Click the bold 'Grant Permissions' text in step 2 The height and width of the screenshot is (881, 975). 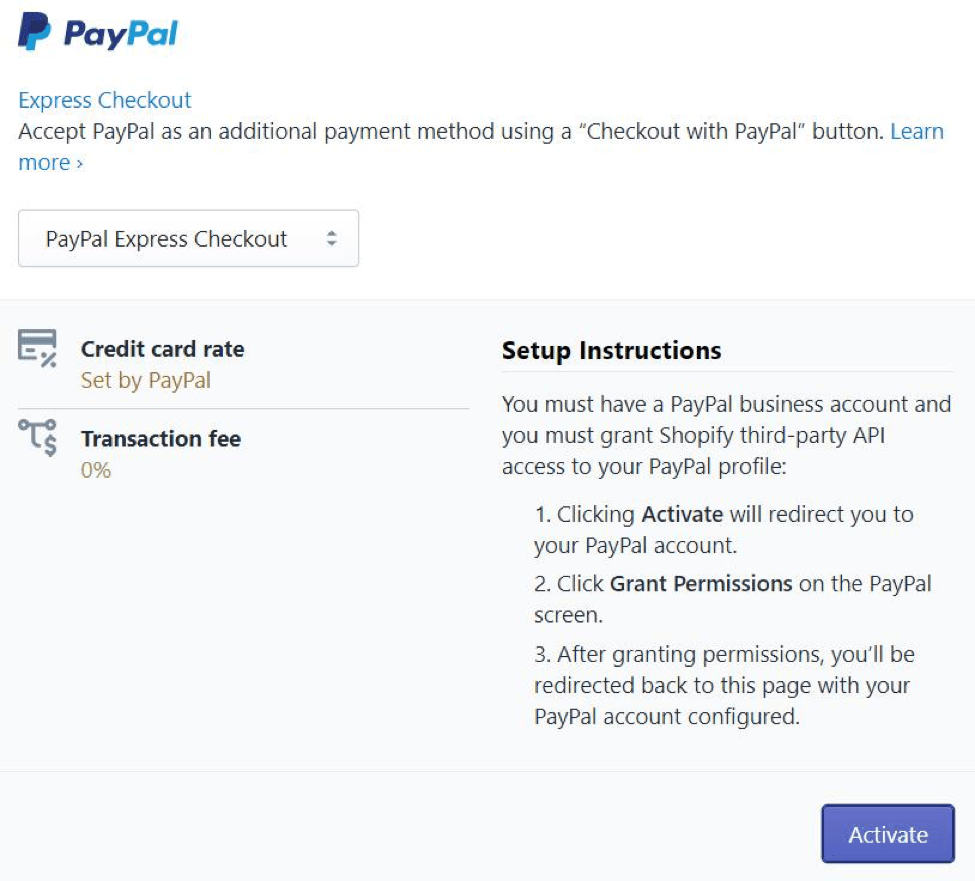tap(701, 584)
